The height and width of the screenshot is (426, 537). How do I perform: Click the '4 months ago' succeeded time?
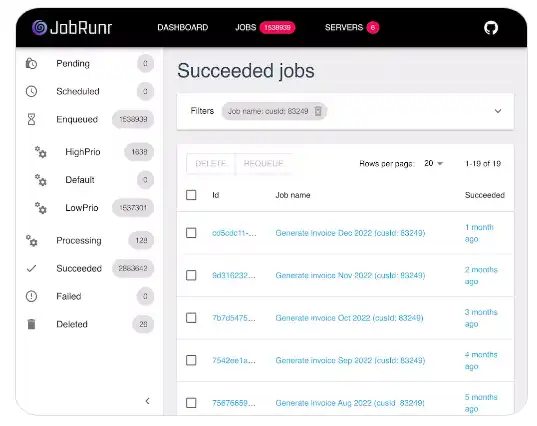[481, 360]
